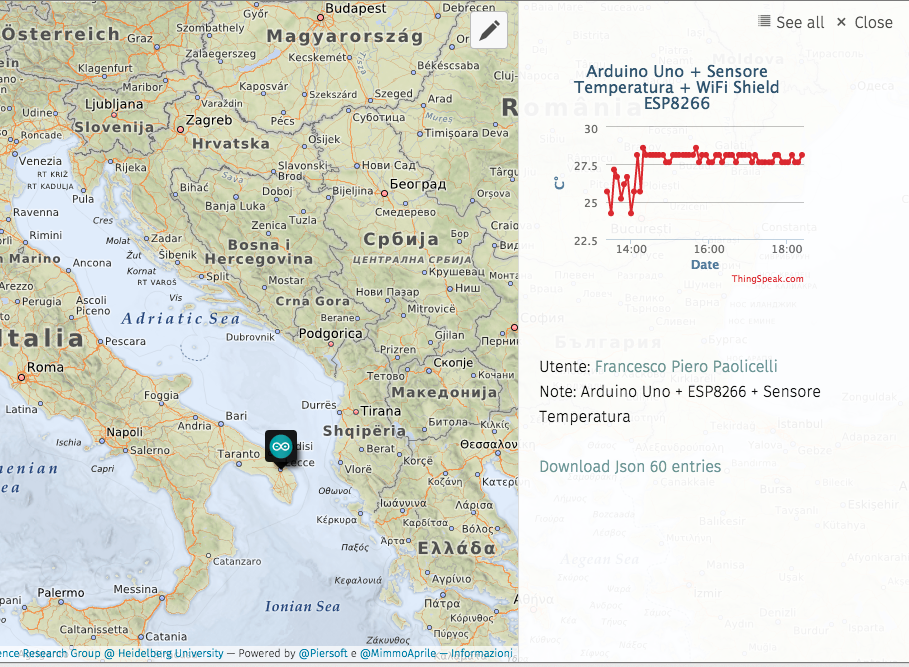This screenshot has width=909, height=667.
Task: Click the Ljubljana label on the map
Action: coord(114,104)
